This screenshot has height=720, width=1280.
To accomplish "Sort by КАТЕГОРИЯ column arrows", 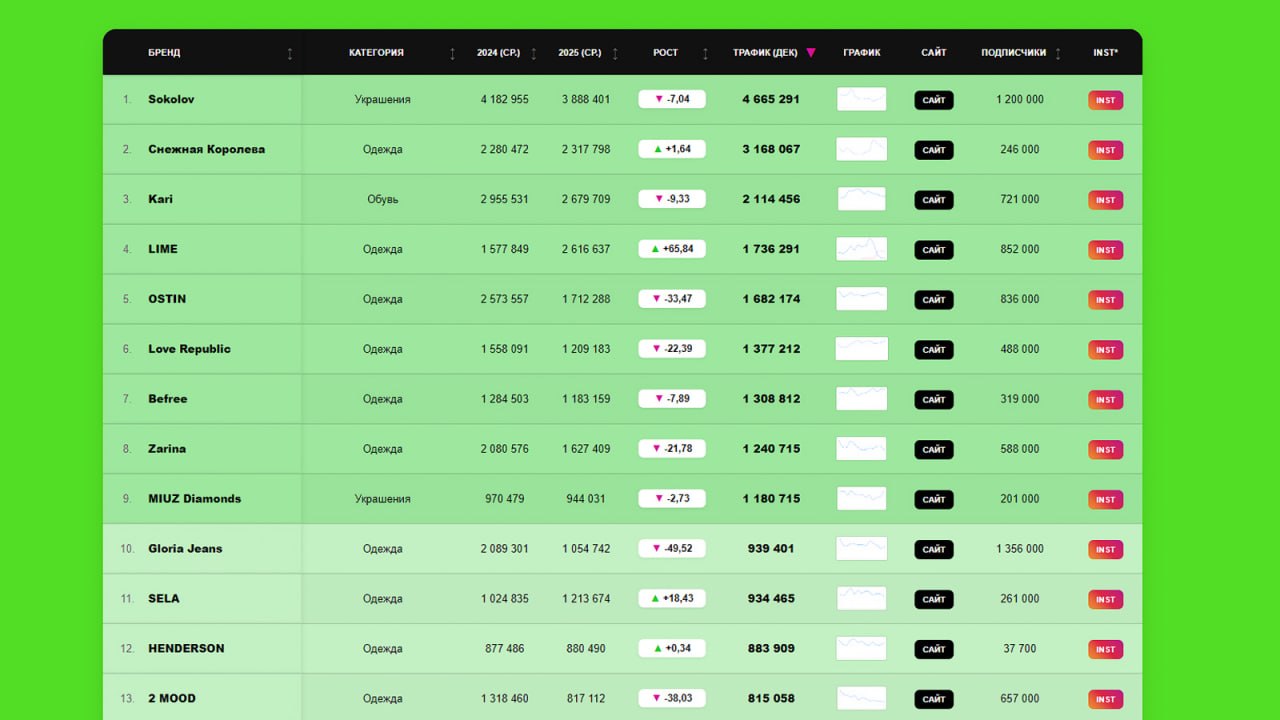I will [452, 53].
